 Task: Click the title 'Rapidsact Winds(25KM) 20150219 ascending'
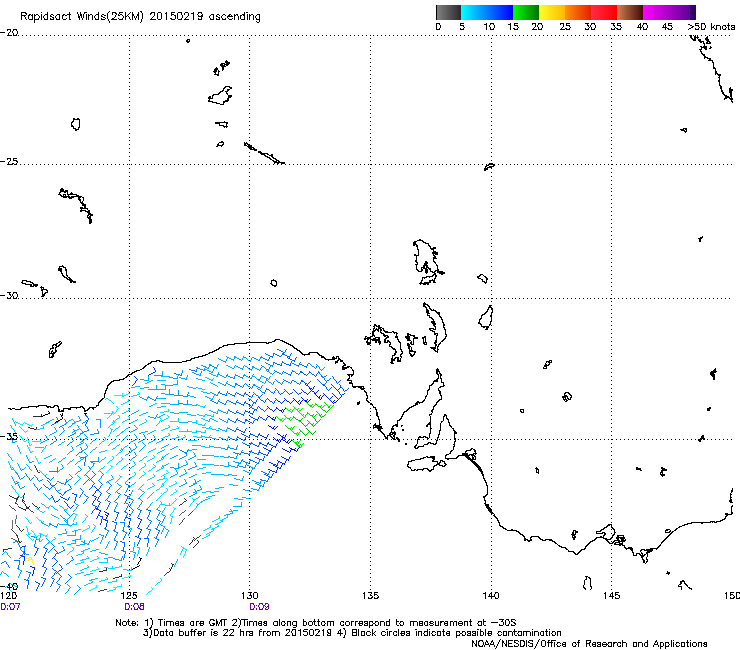[x=140, y=17]
